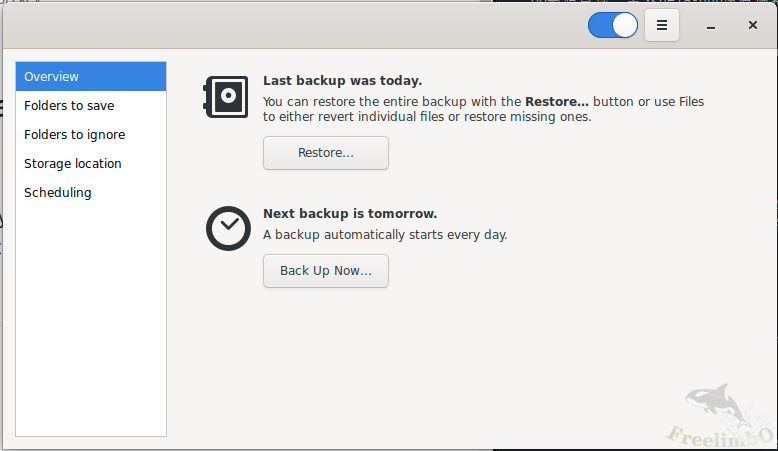This screenshot has width=778, height=451.
Task: Start a backup with Back Up Now...
Action: 325,270
